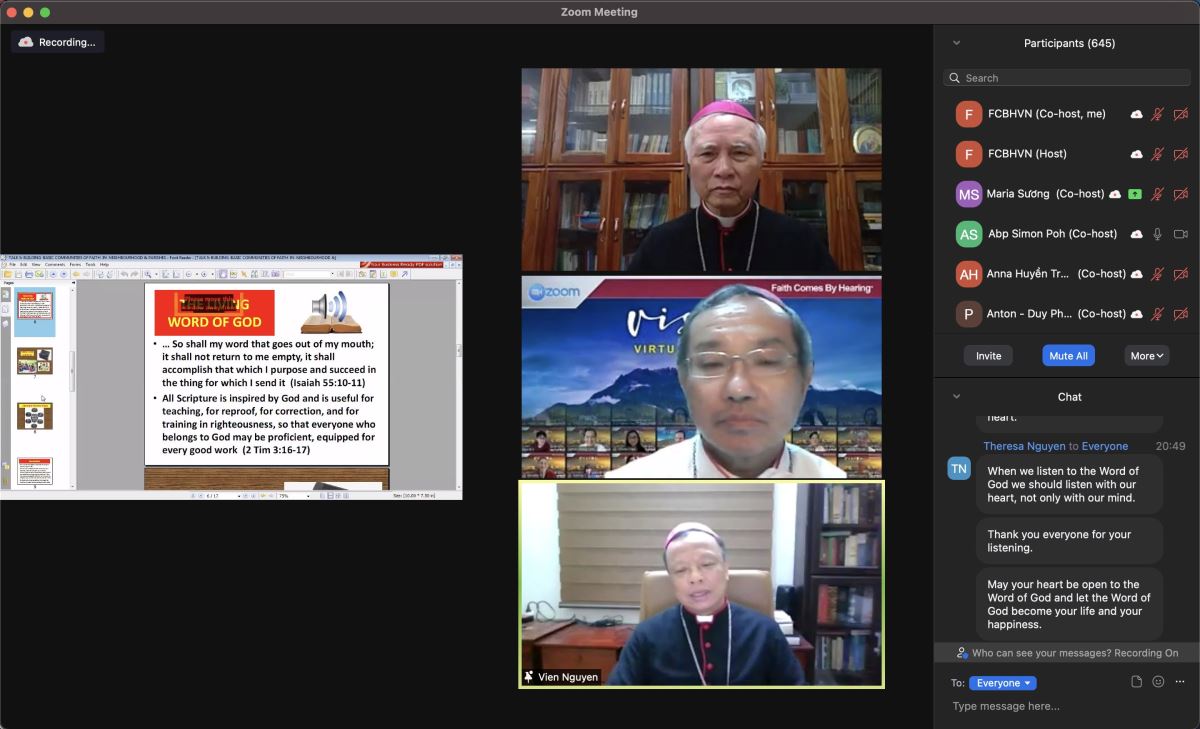
Task: Open Tools menu in Foxit Reader
Action: (90, 265)
